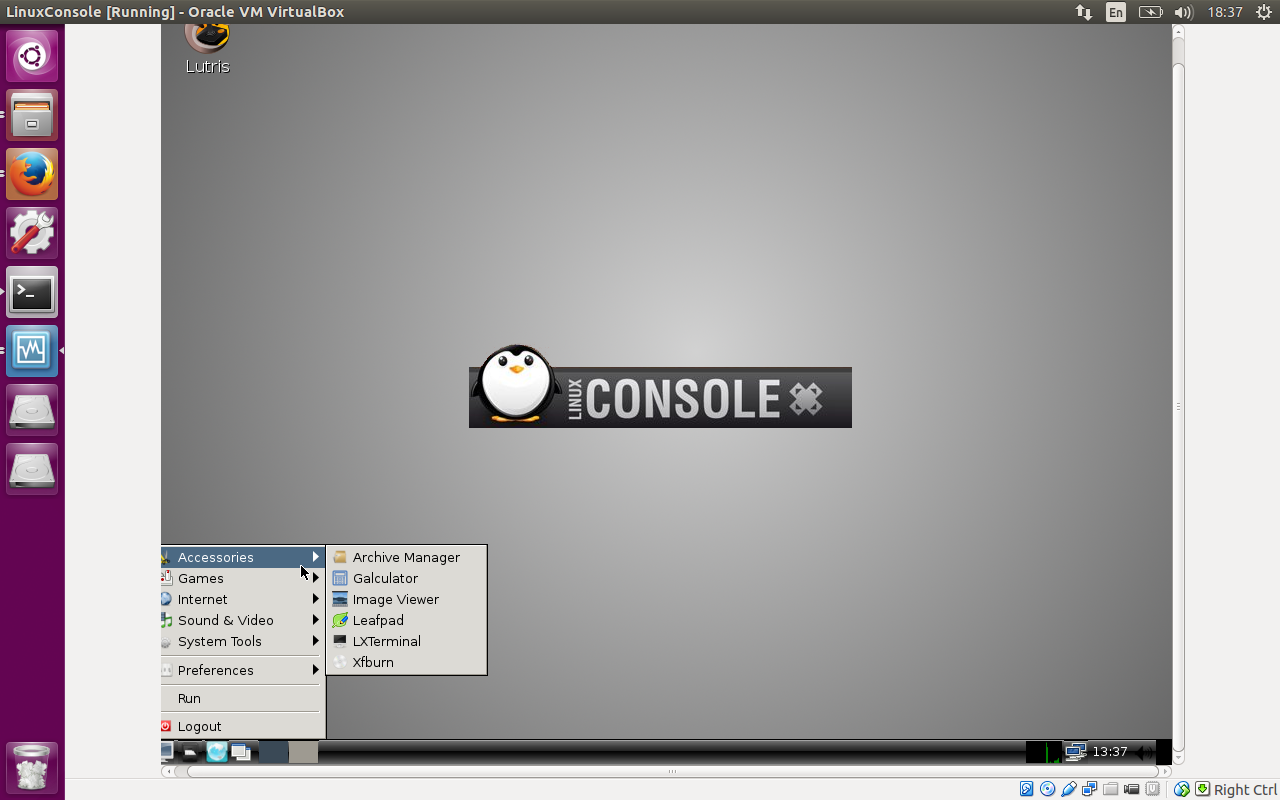Open Terminal from the Ubuntu launcher

[32, 292]
